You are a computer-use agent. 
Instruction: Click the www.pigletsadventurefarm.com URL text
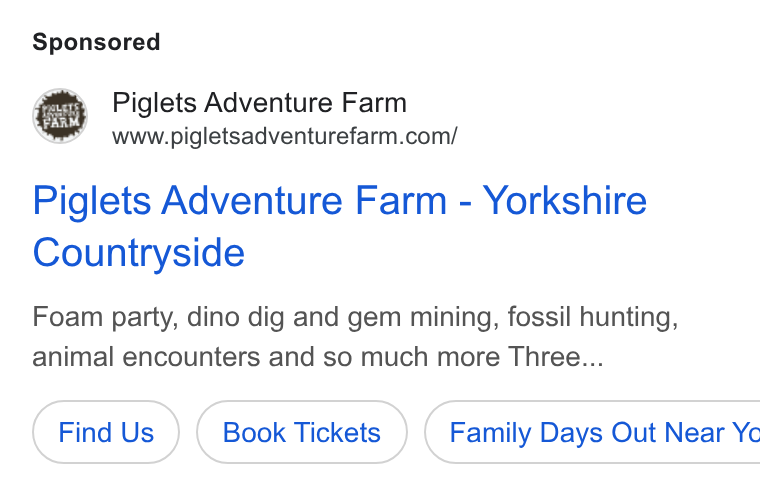[x=285, y=136]
